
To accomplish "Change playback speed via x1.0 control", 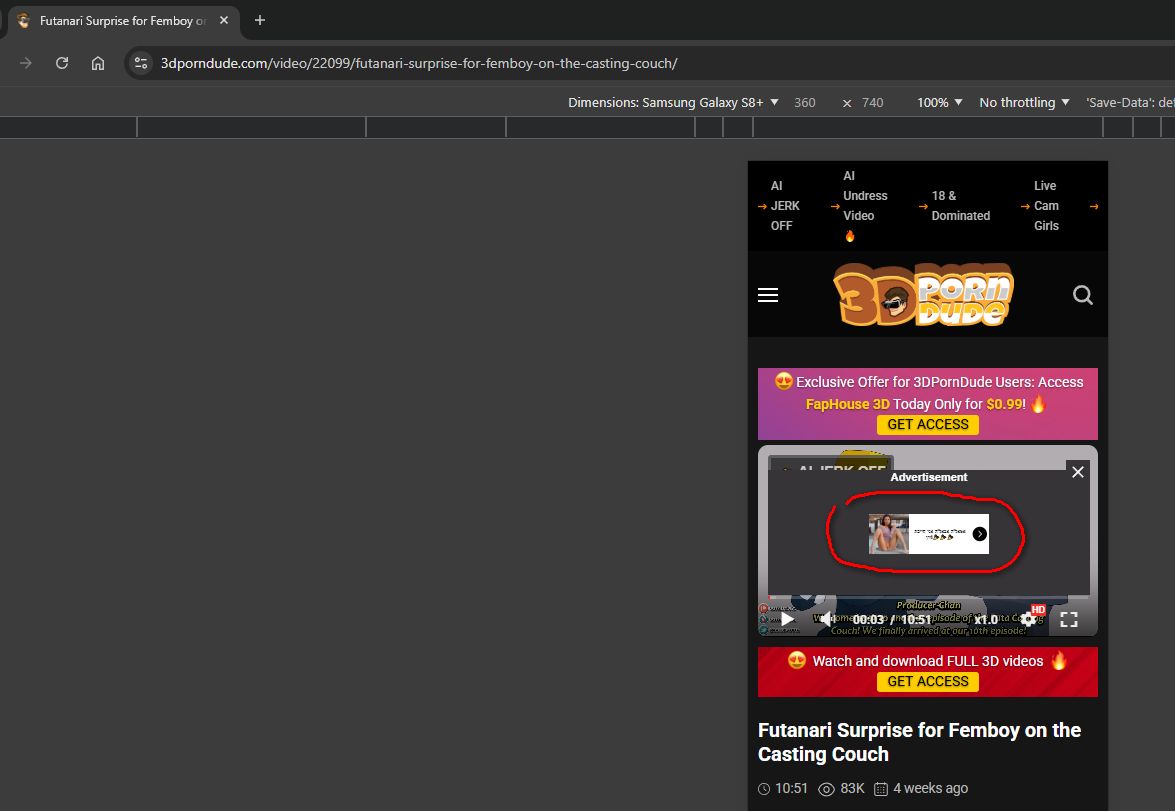I will point(985,620).
